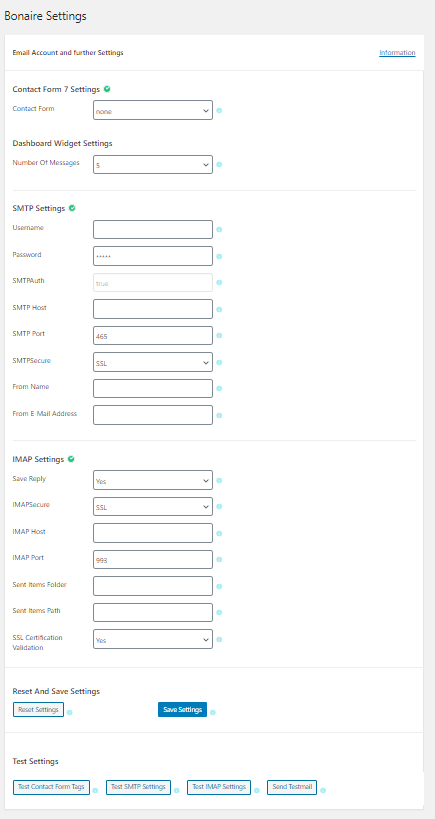Screen dimensions: 435x819
Task: Open the Save Reply dropdown
Action: point(153,480)
